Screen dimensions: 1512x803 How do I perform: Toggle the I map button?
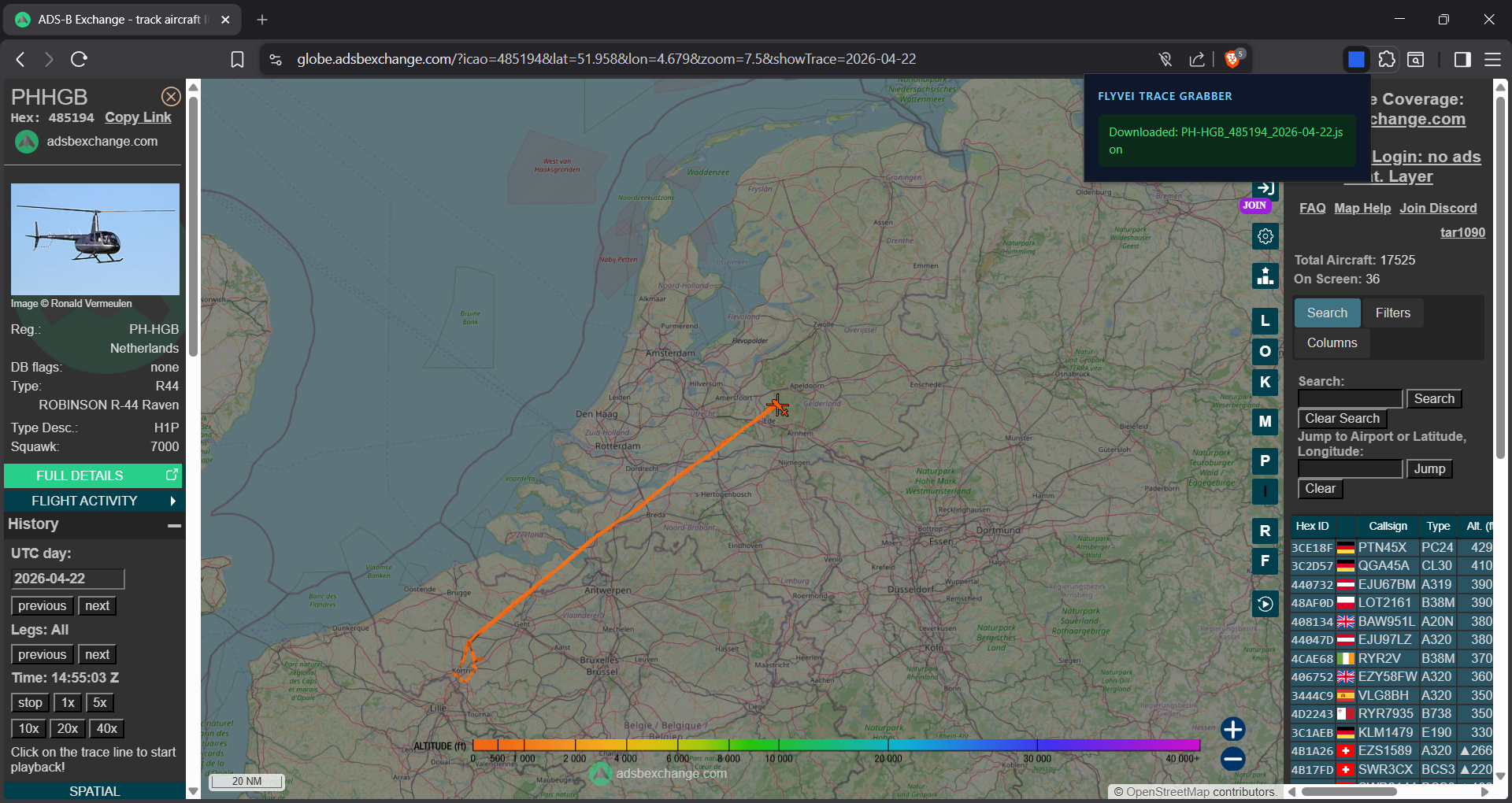click(1266, 492)
